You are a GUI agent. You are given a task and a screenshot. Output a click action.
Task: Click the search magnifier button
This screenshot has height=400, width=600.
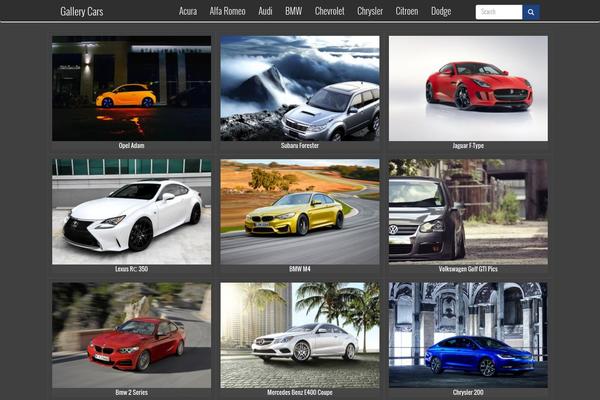[531, 12]
